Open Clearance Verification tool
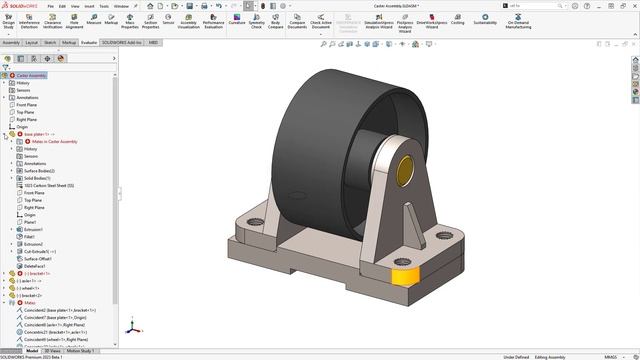 [53, 21]
